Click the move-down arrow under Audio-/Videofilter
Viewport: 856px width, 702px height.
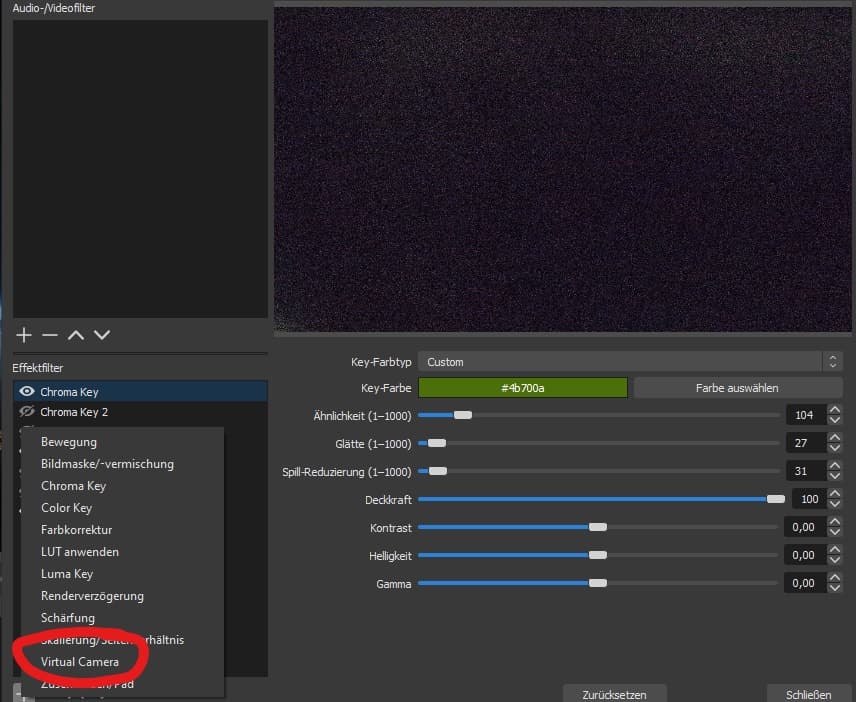point(102,335)
